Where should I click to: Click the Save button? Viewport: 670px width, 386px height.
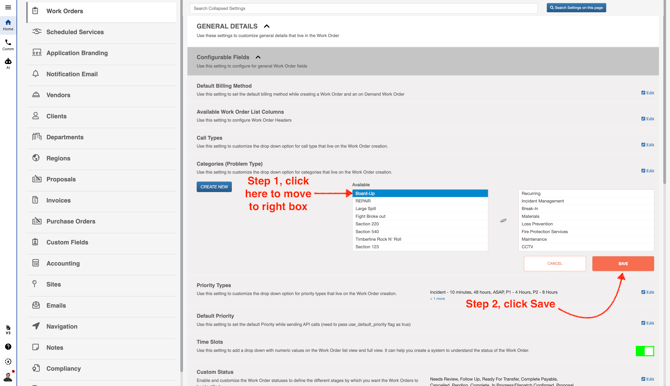coord(623,263)
